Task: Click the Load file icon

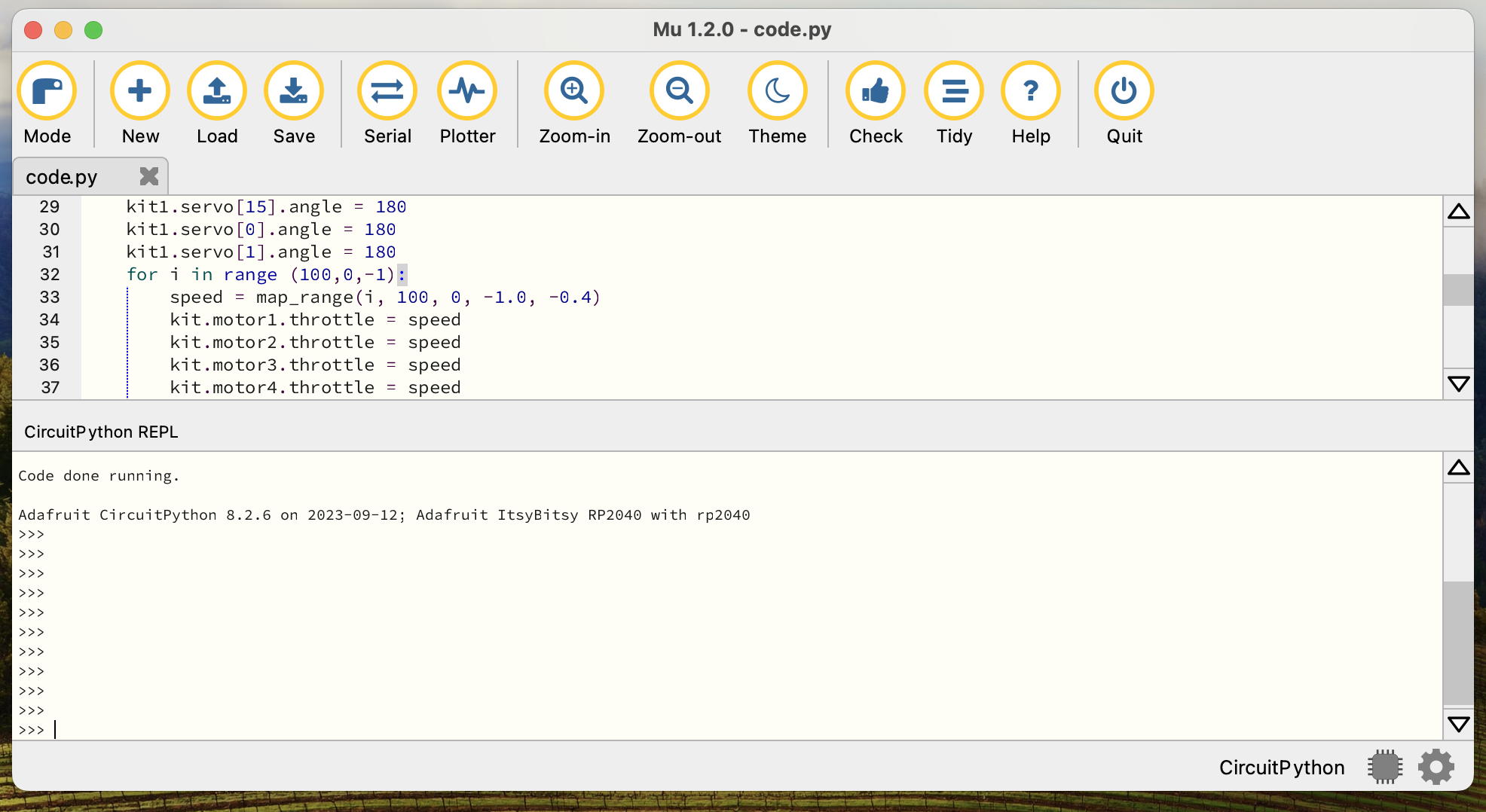Action: point(217,92)
